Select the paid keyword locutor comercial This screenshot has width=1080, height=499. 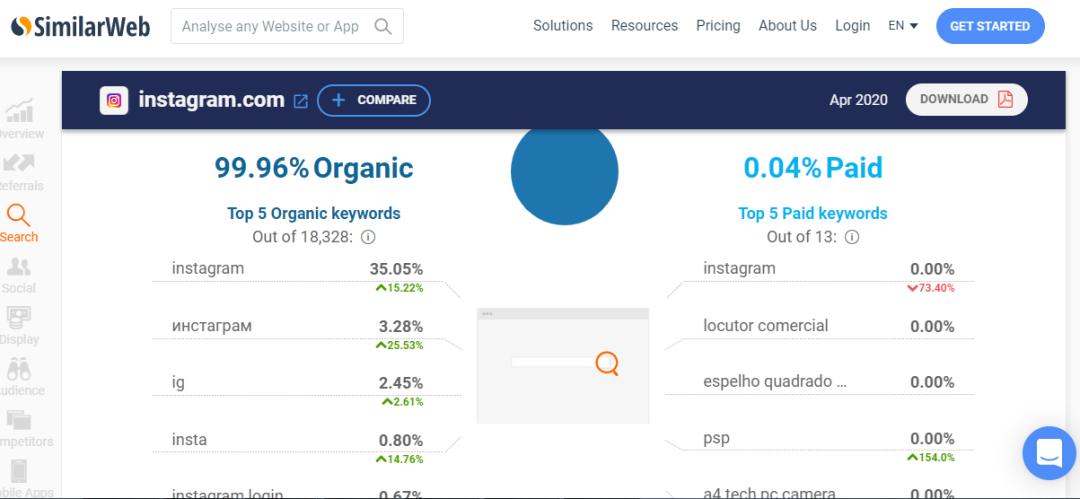pos(766,325)
